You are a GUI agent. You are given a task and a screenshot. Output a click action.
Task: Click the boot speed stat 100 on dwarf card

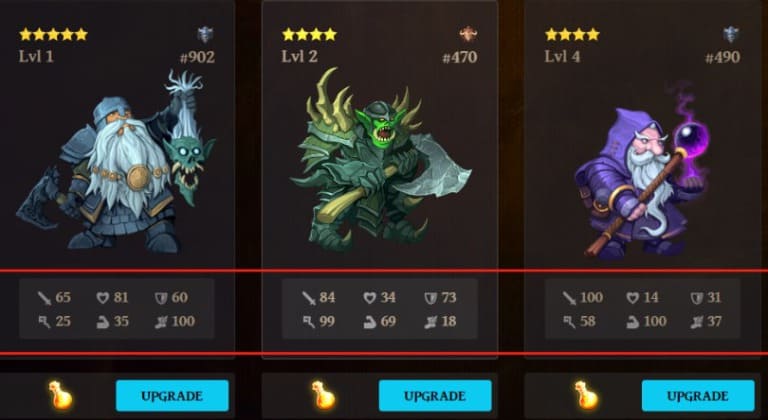175,321
